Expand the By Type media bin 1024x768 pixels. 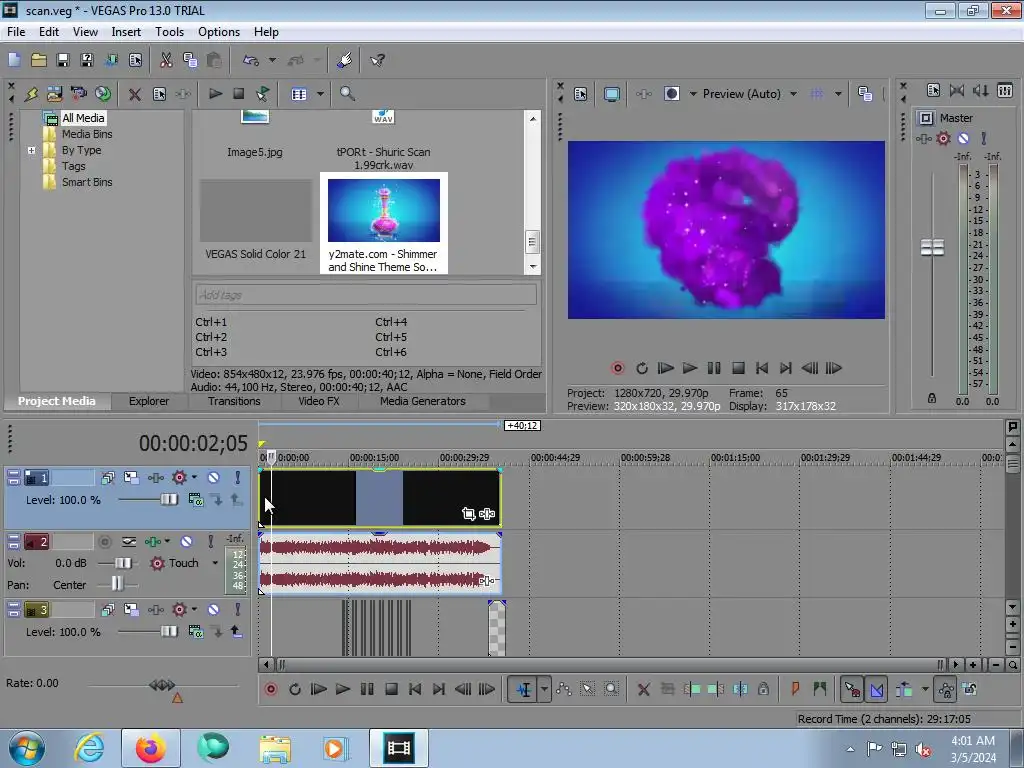pyautogui.click(x=31, y=150)
